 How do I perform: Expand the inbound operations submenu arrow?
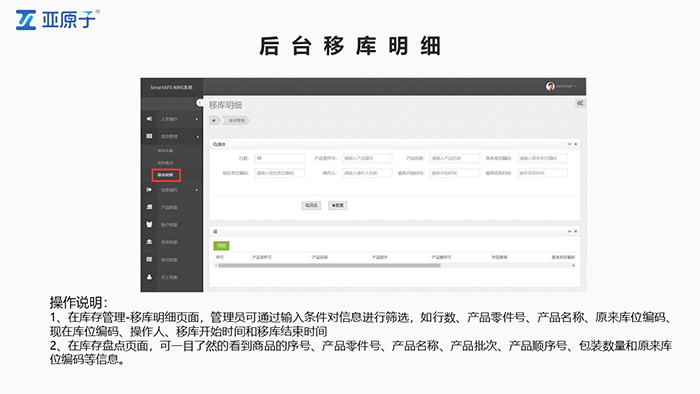pos(196,119)
